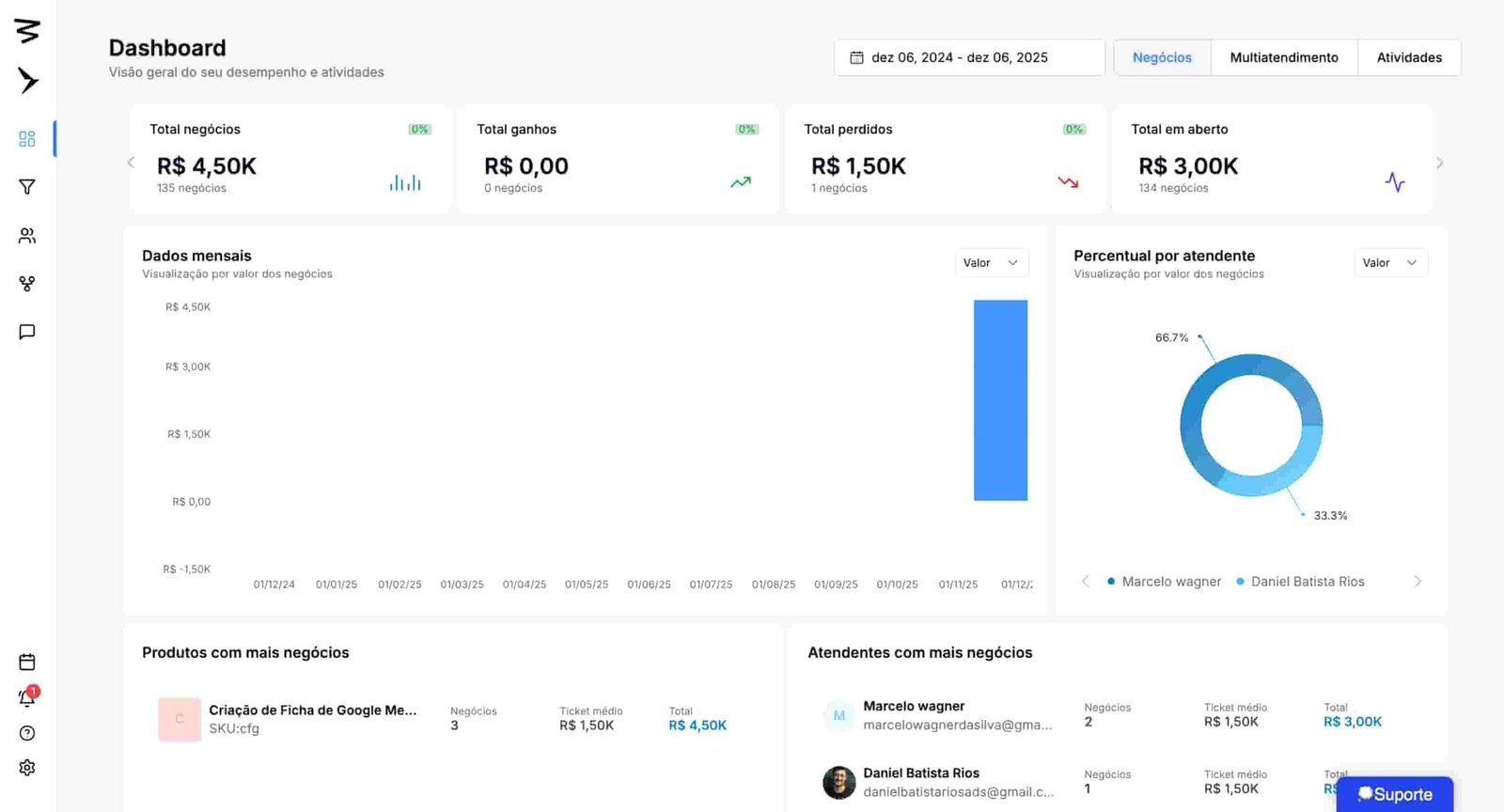Click the Suporte button
1504x812 pixels.
click(x=1394, y=794)
